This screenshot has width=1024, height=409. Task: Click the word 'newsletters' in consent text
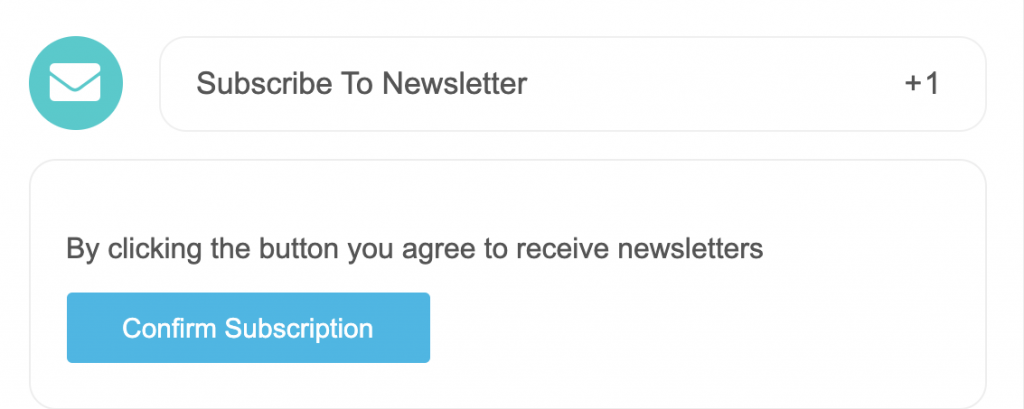(x=690, y=249)
